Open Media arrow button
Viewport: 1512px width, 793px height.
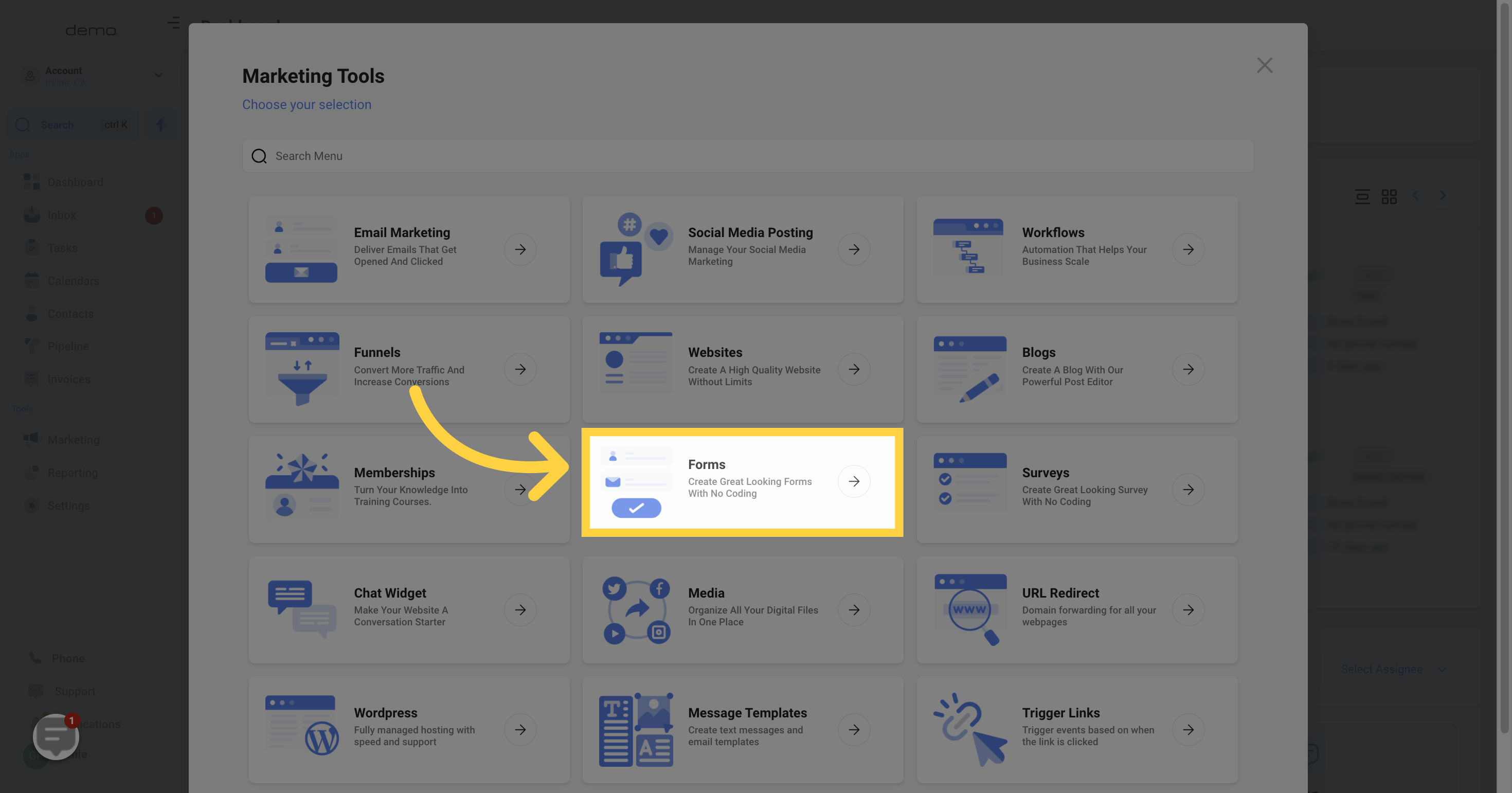854,610
